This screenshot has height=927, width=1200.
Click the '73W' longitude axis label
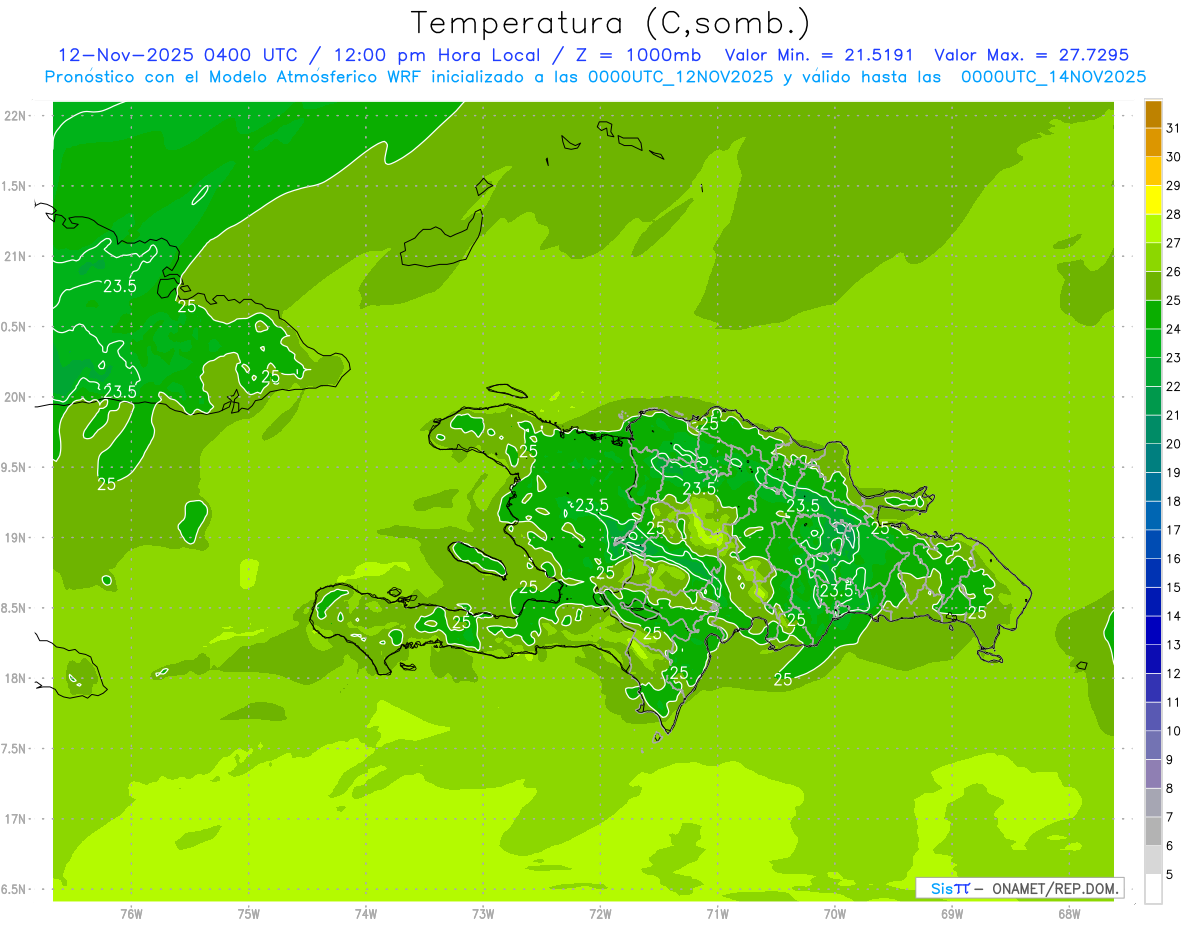[483, 913]
